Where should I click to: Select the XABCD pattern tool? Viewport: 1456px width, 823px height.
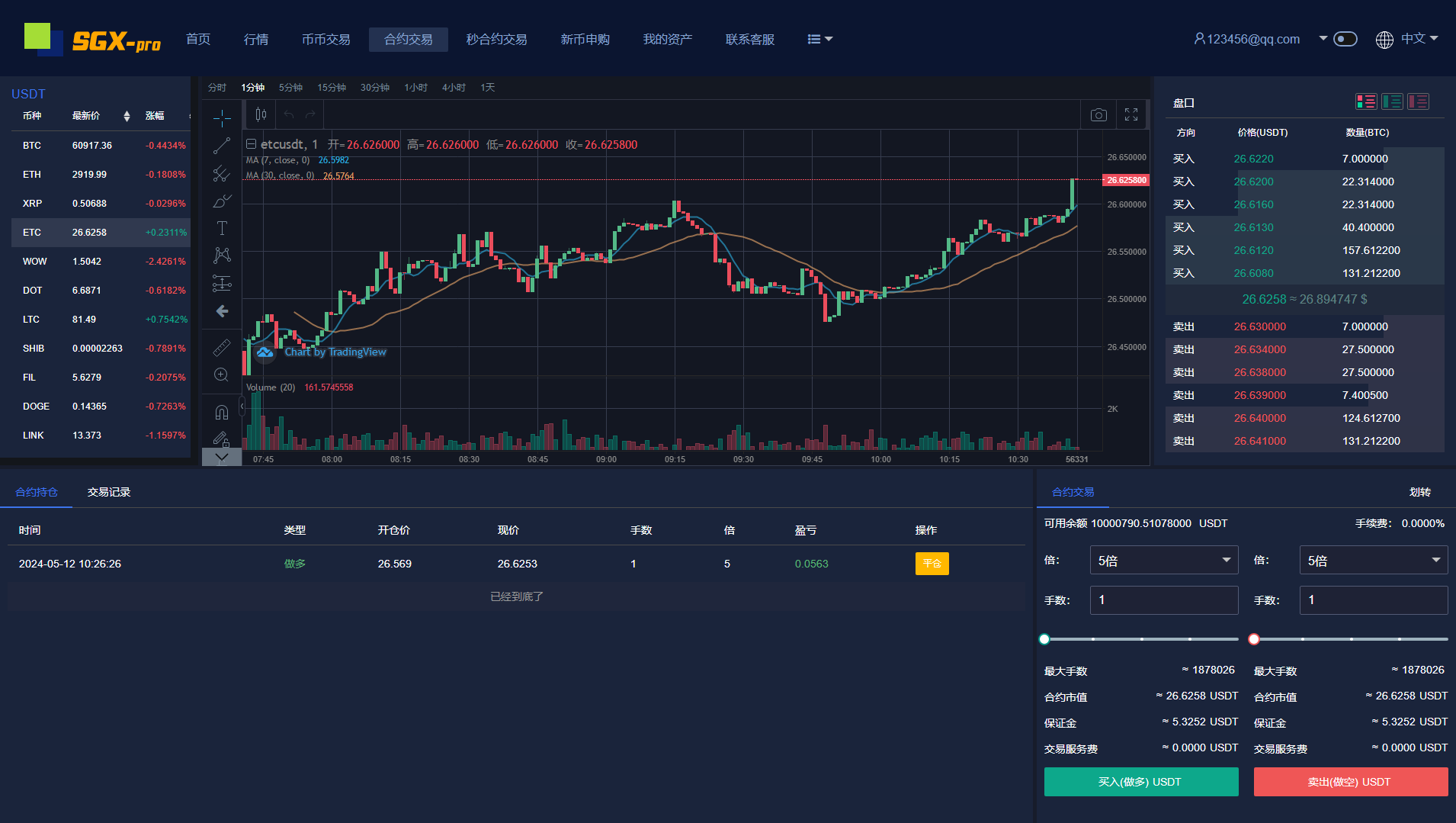tap(222, 255)
